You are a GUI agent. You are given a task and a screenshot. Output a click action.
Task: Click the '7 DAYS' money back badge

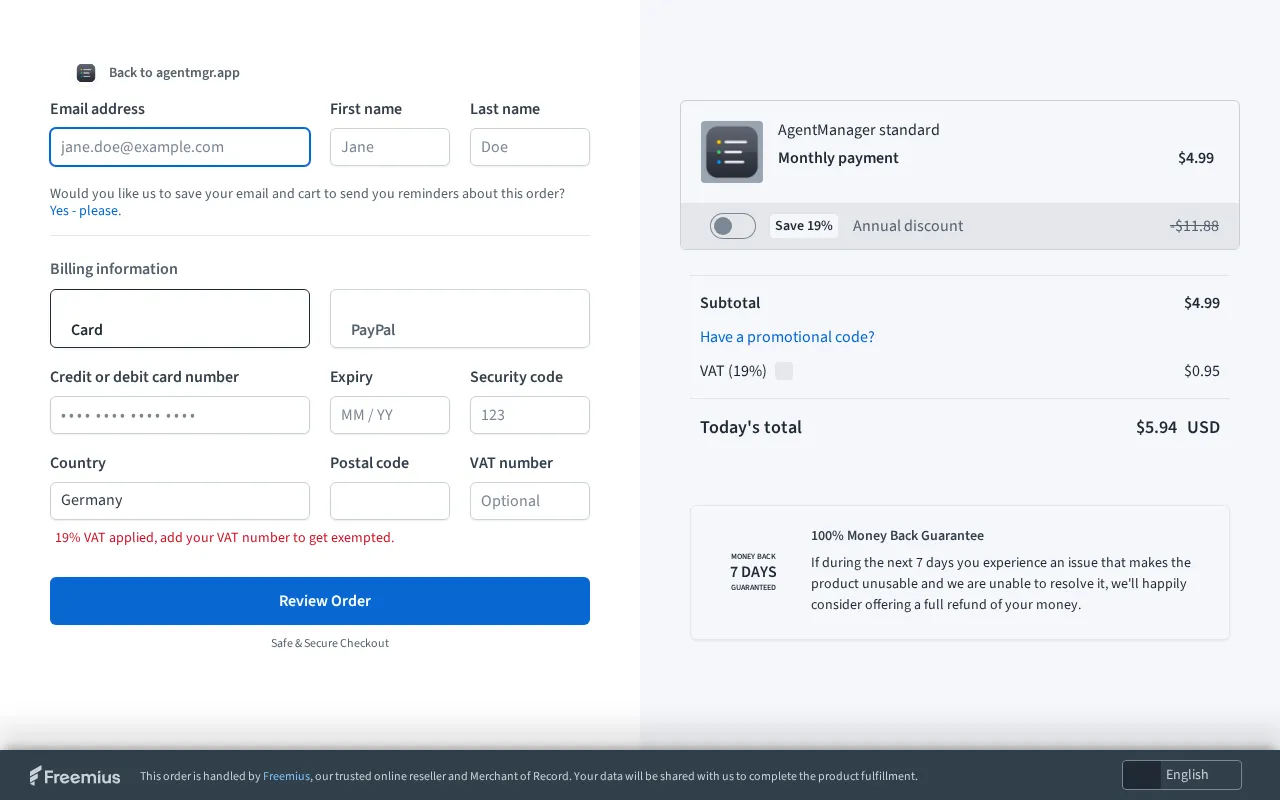753,572
